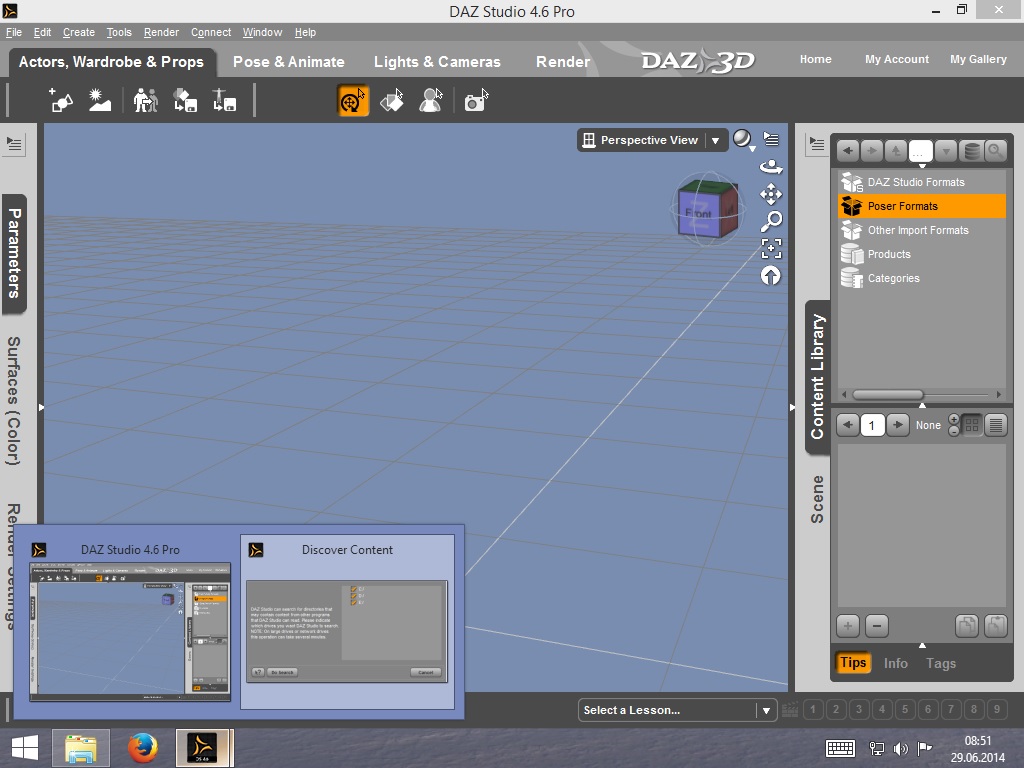
Task: Click the frame selection viewport icon
Action: point(771,248)
